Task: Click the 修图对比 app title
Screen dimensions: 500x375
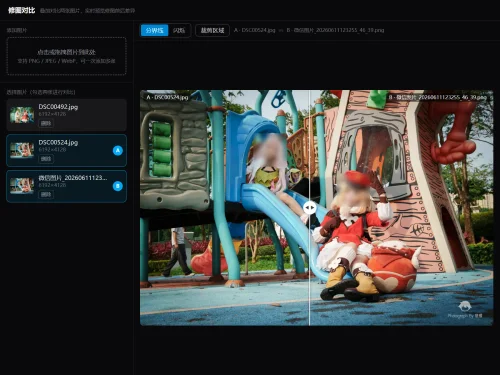Action: click(22, 10)
